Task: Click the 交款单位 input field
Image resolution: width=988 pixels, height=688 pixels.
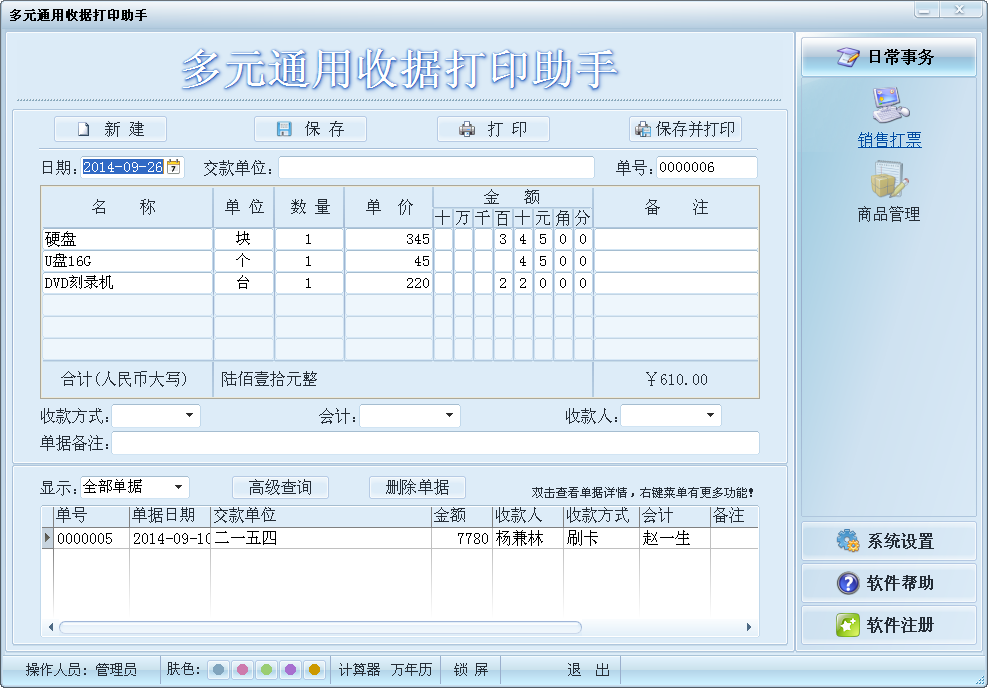Action: [435, 167]
